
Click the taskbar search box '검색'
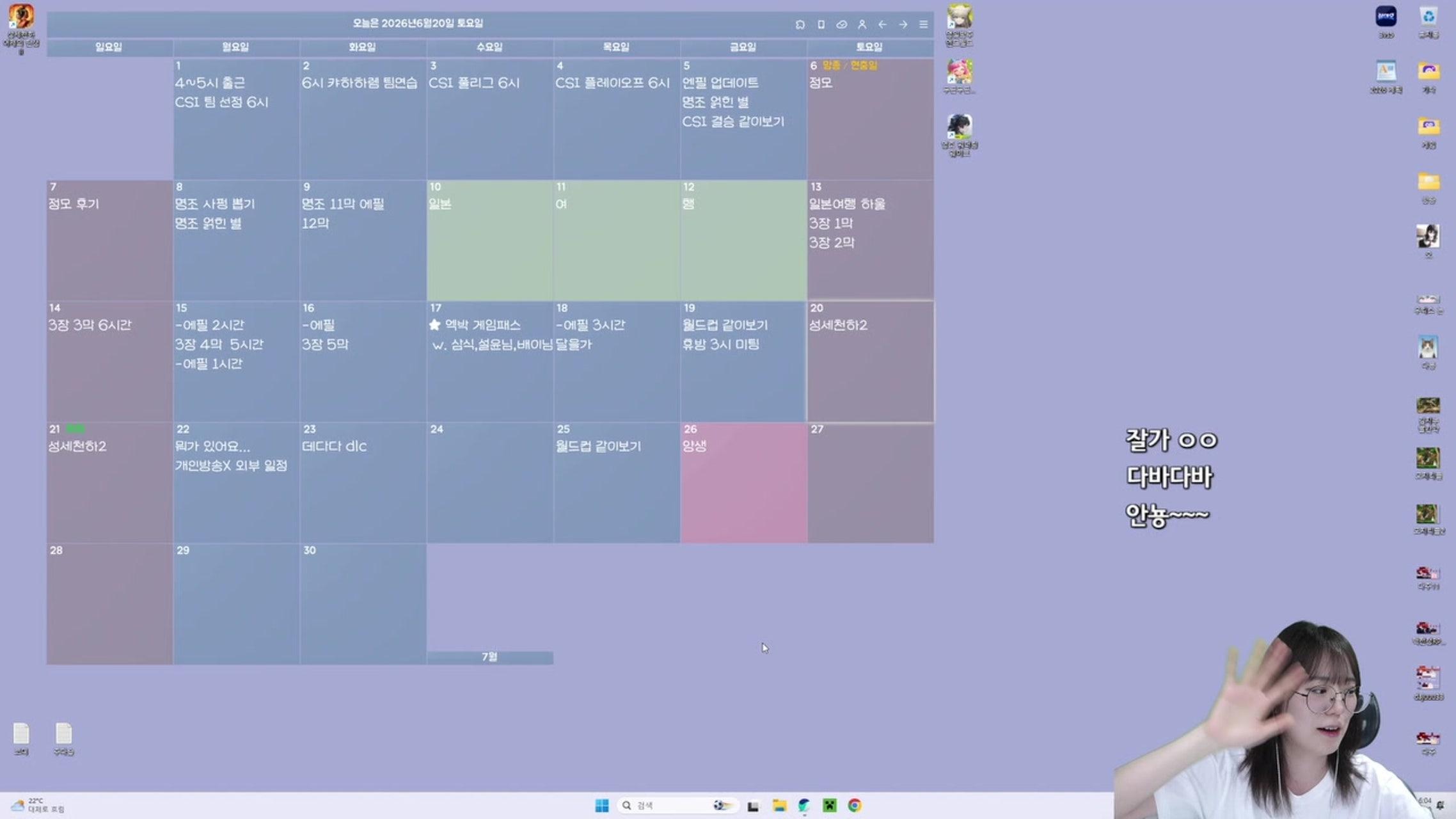click(678, 806)
